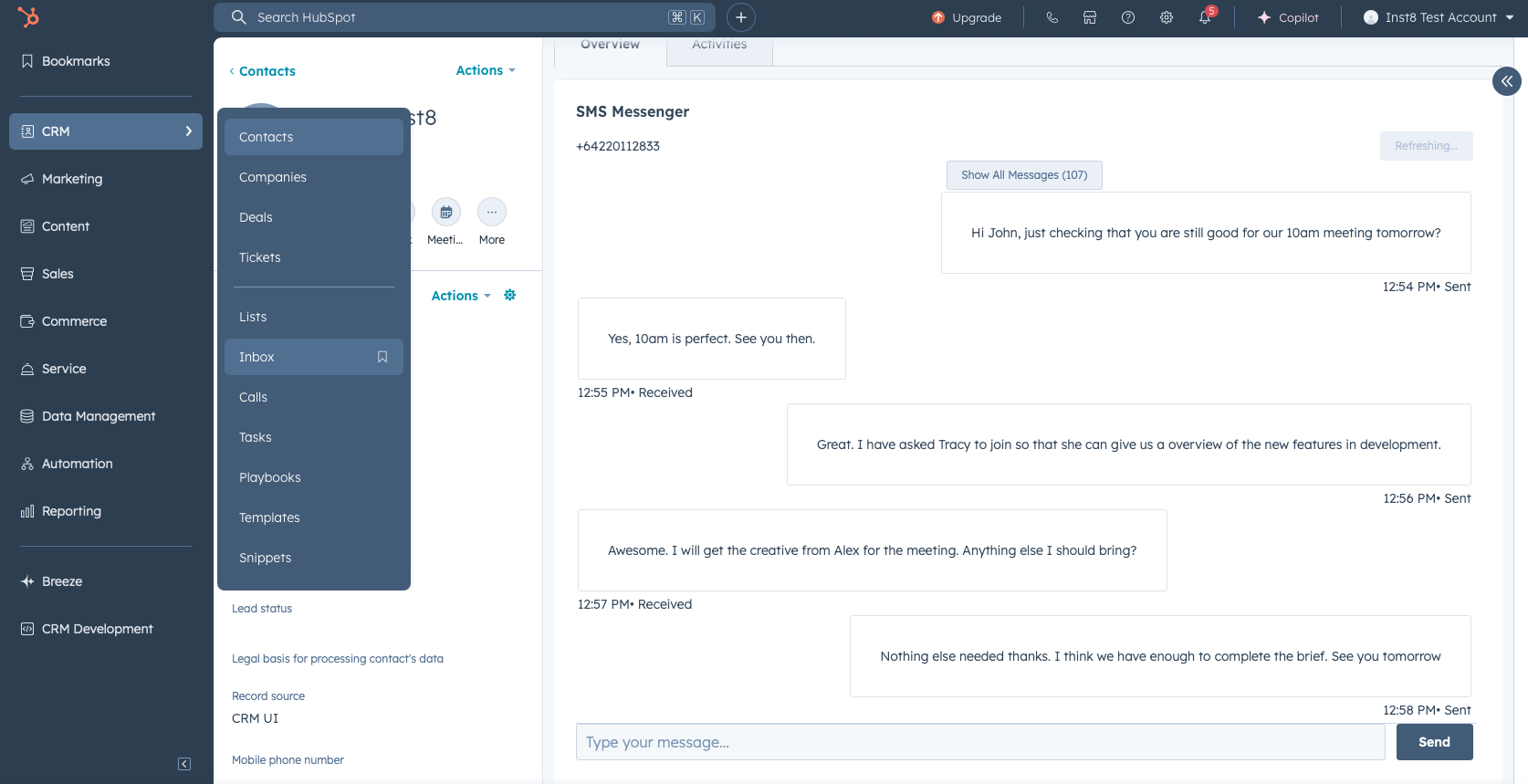Expand the CRM menu chevron
1528x784 pixels.
coord(189,131)
